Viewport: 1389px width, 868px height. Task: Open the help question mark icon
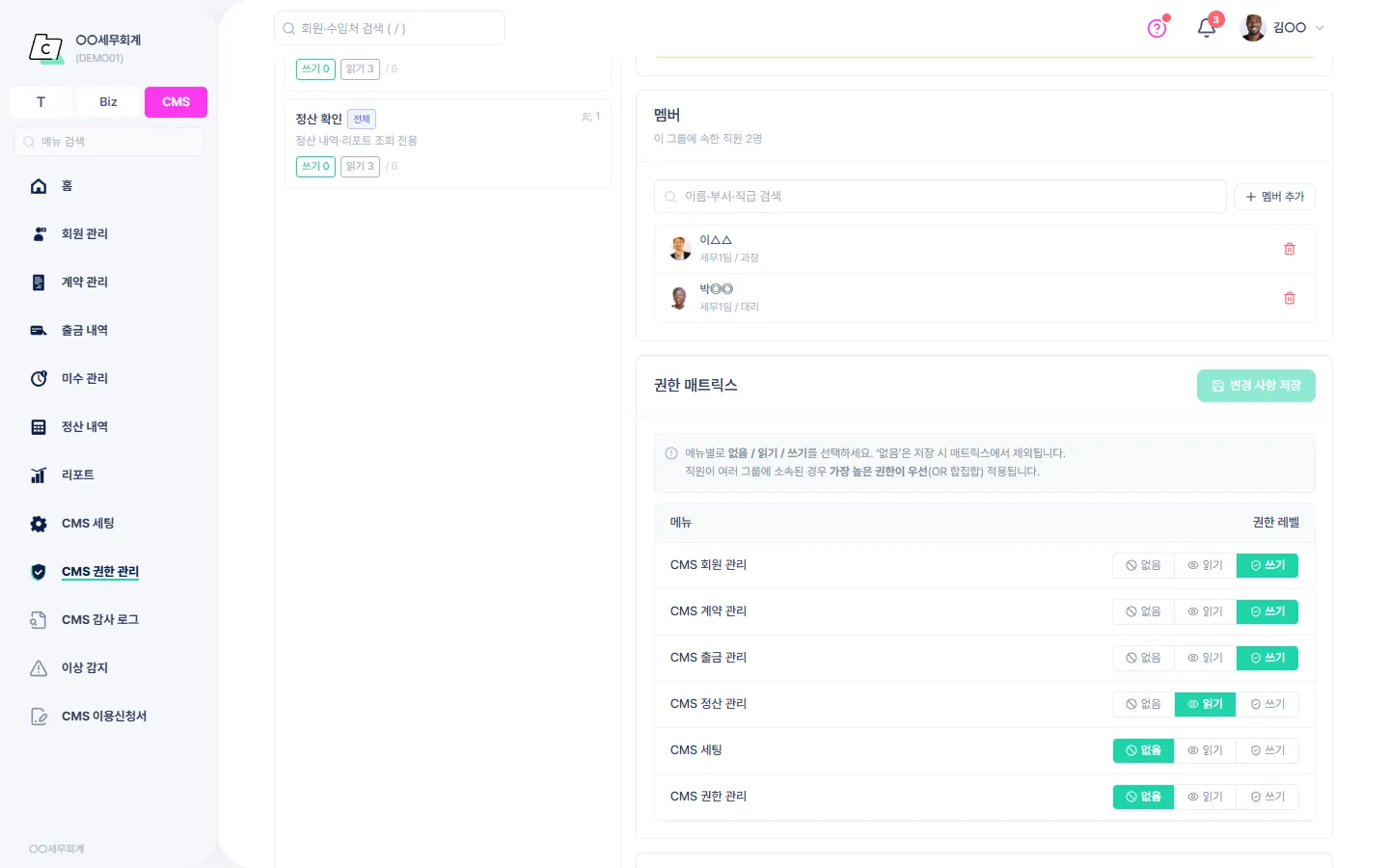[1157, 28]
